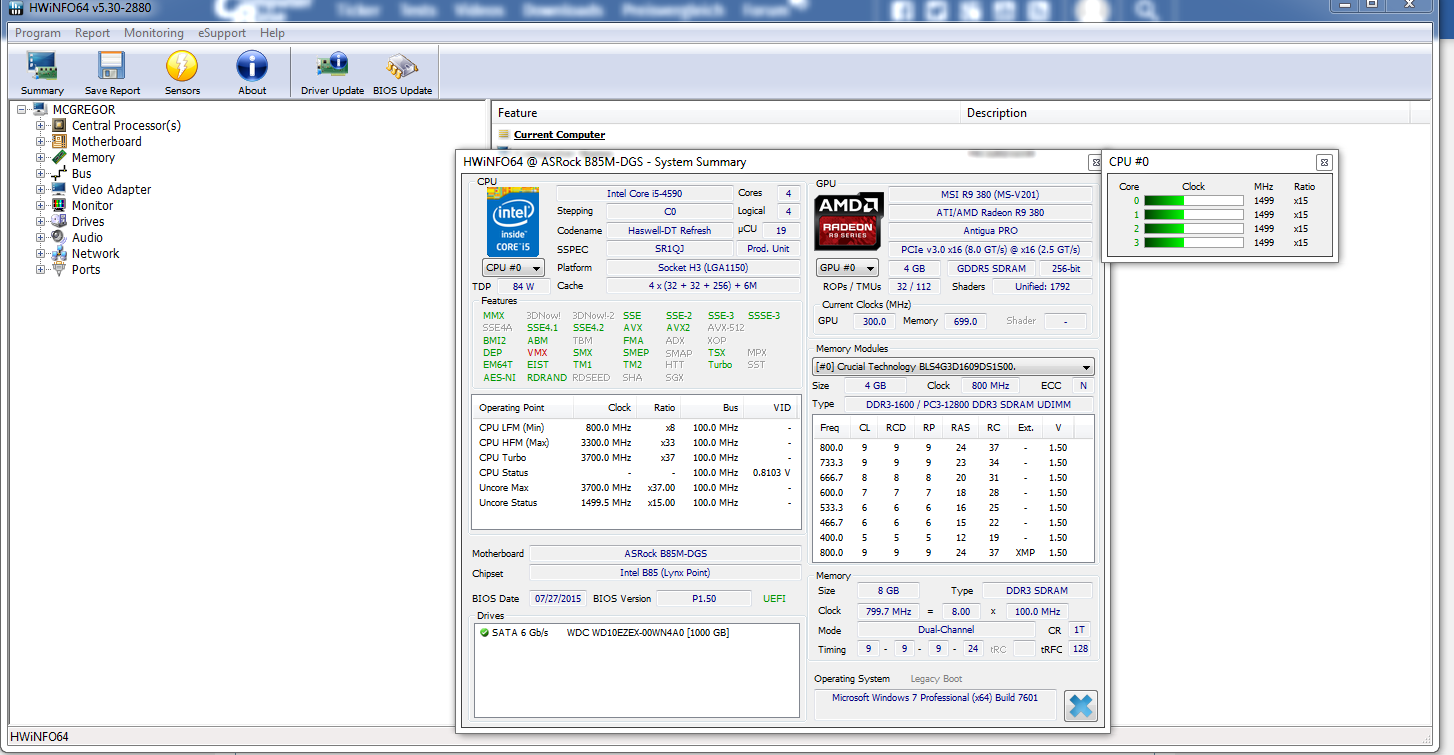Image resolution: width=1454 pixels, height=755 pixels.
Task: Open the Help menu
Action: 272,33
